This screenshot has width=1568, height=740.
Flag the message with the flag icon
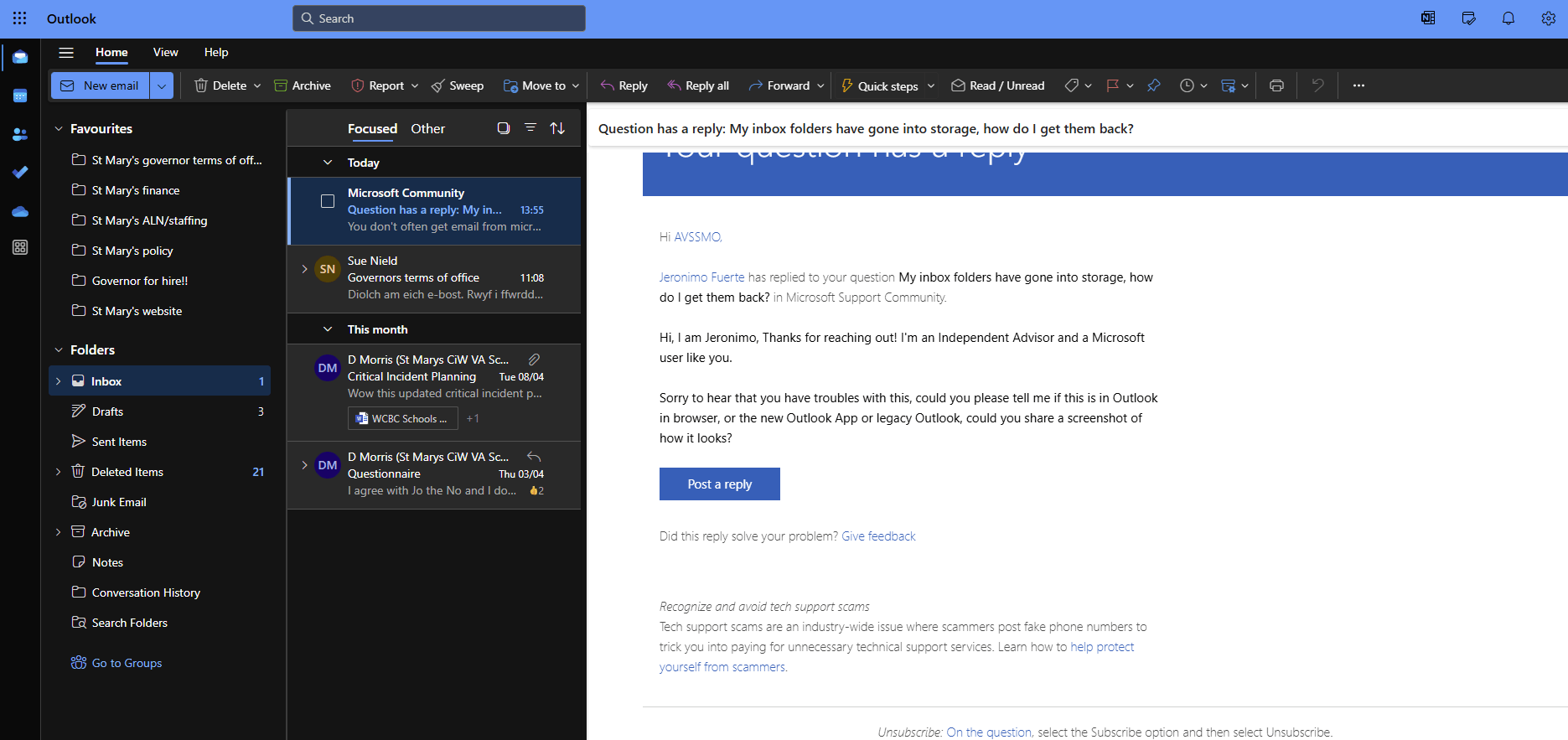[1112, 85]
